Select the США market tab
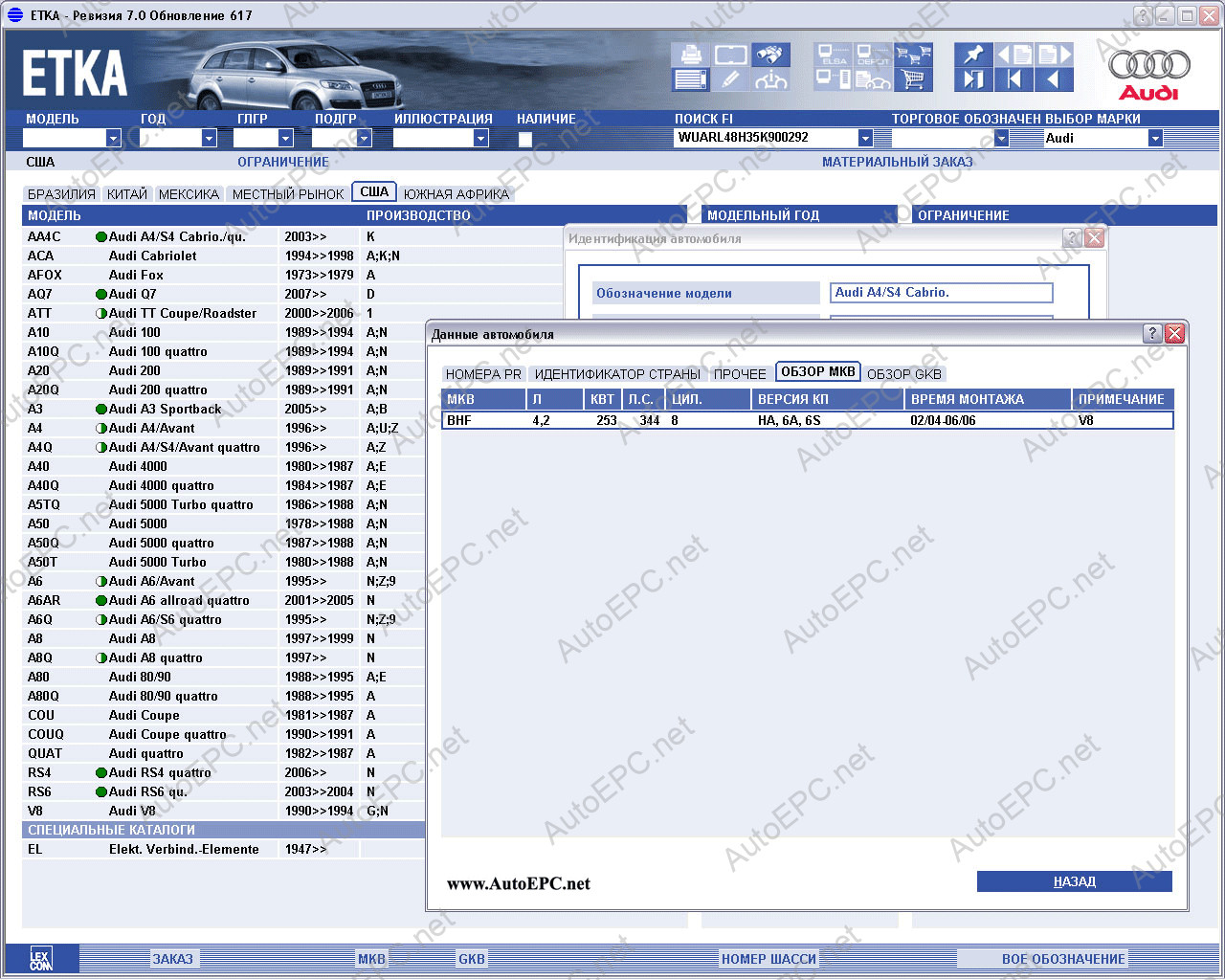Viewport: 1225px width, 980px height. tap(374, 191)
